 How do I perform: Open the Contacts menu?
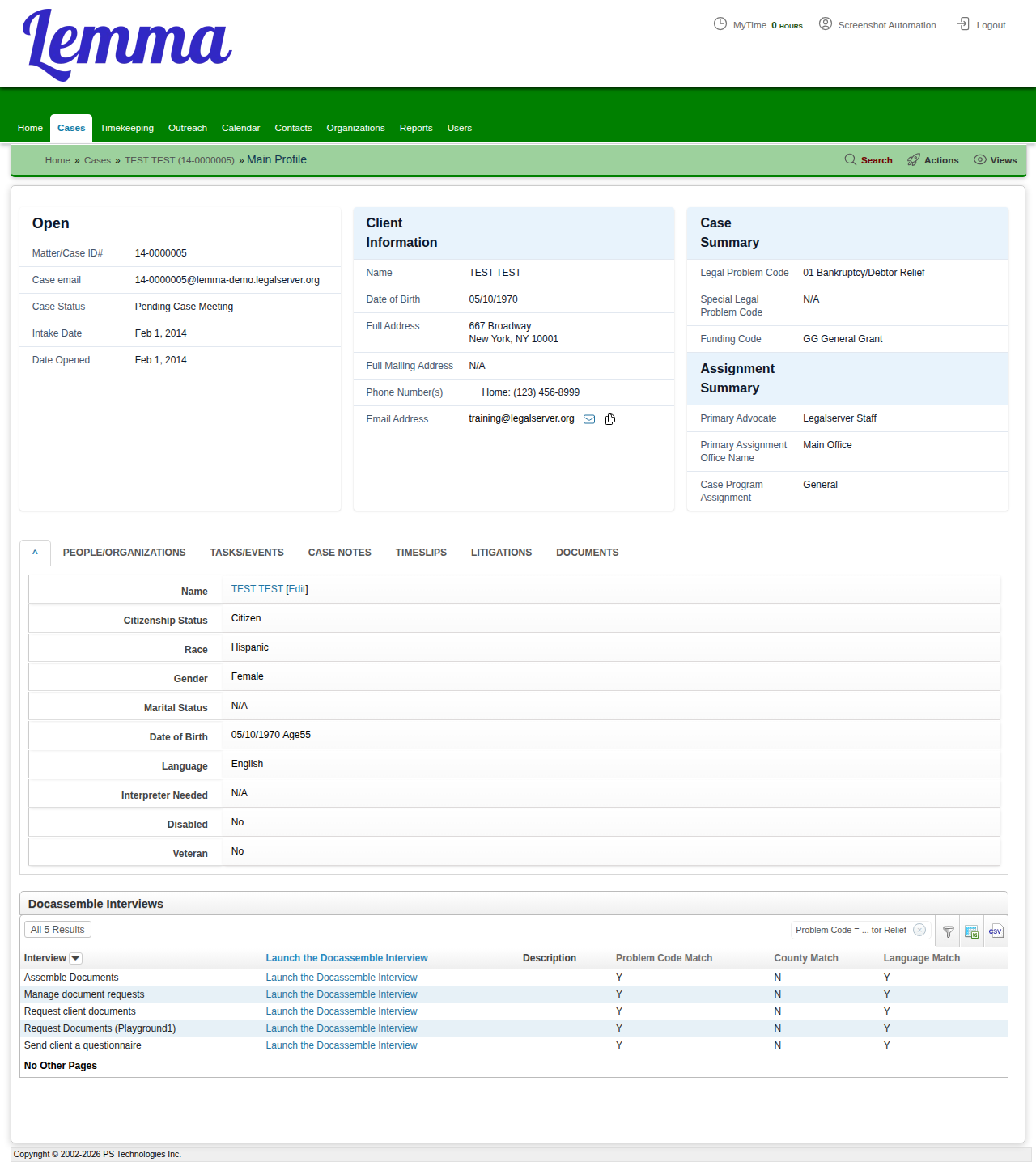[x=293, y=128]
